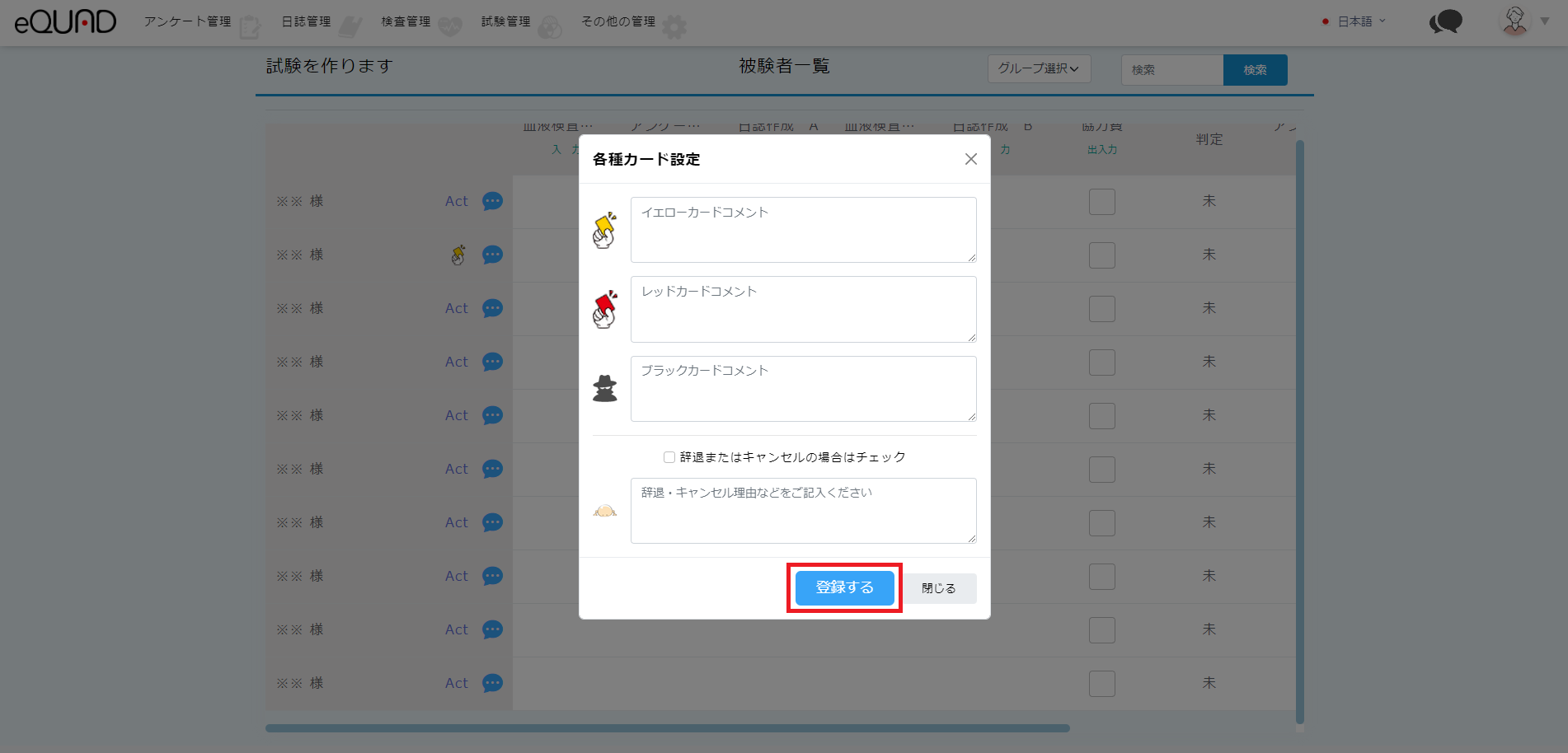
Task: Click the red card icon in dialog
Action: click(604, 310)
